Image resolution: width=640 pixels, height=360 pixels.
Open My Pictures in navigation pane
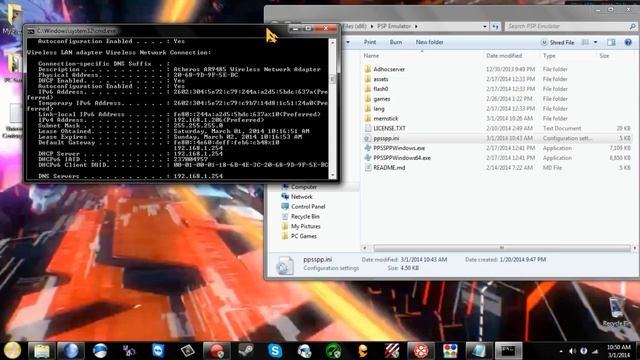click(x=305, y=226)
